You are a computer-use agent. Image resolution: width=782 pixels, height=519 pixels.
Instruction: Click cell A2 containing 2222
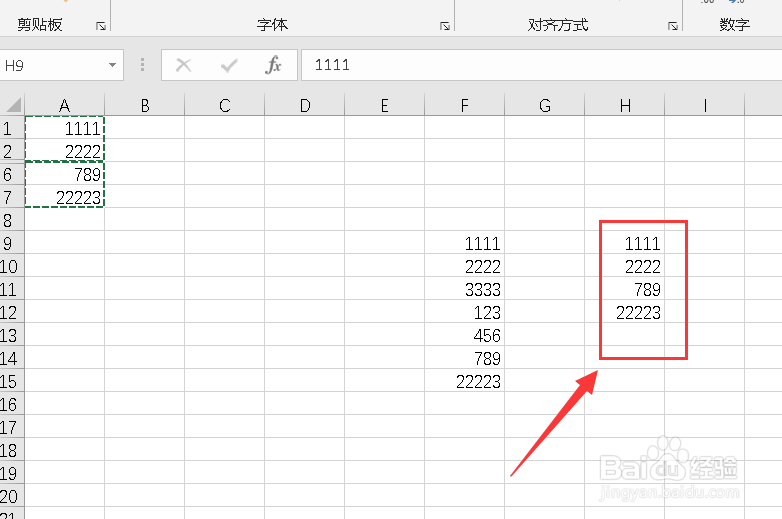tap(64, 151)
